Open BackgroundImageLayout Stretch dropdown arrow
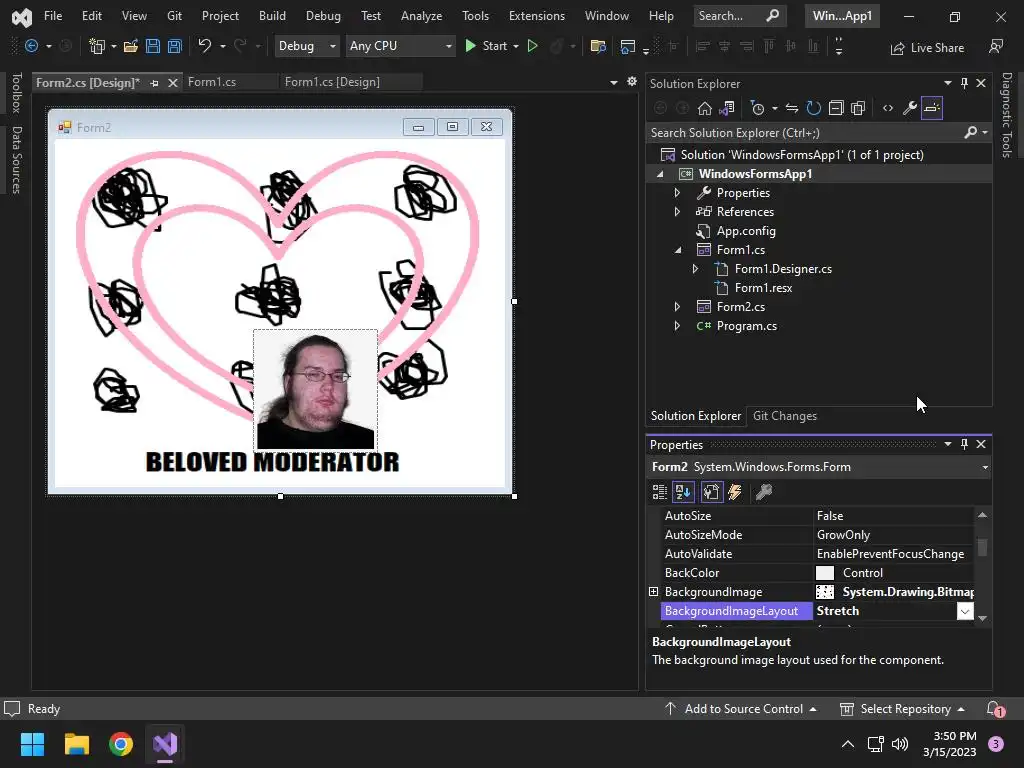Image resolution: width=1024 pixels, height=768 pixels. pyautogui.click(x=965, y=611)
